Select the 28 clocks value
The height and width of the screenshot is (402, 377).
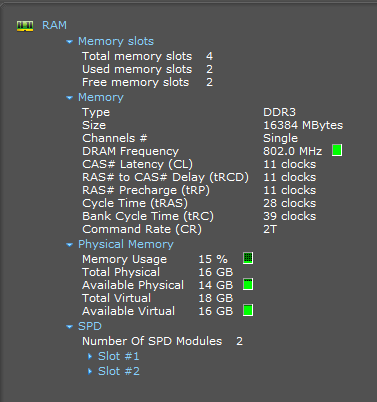[289, 203]
